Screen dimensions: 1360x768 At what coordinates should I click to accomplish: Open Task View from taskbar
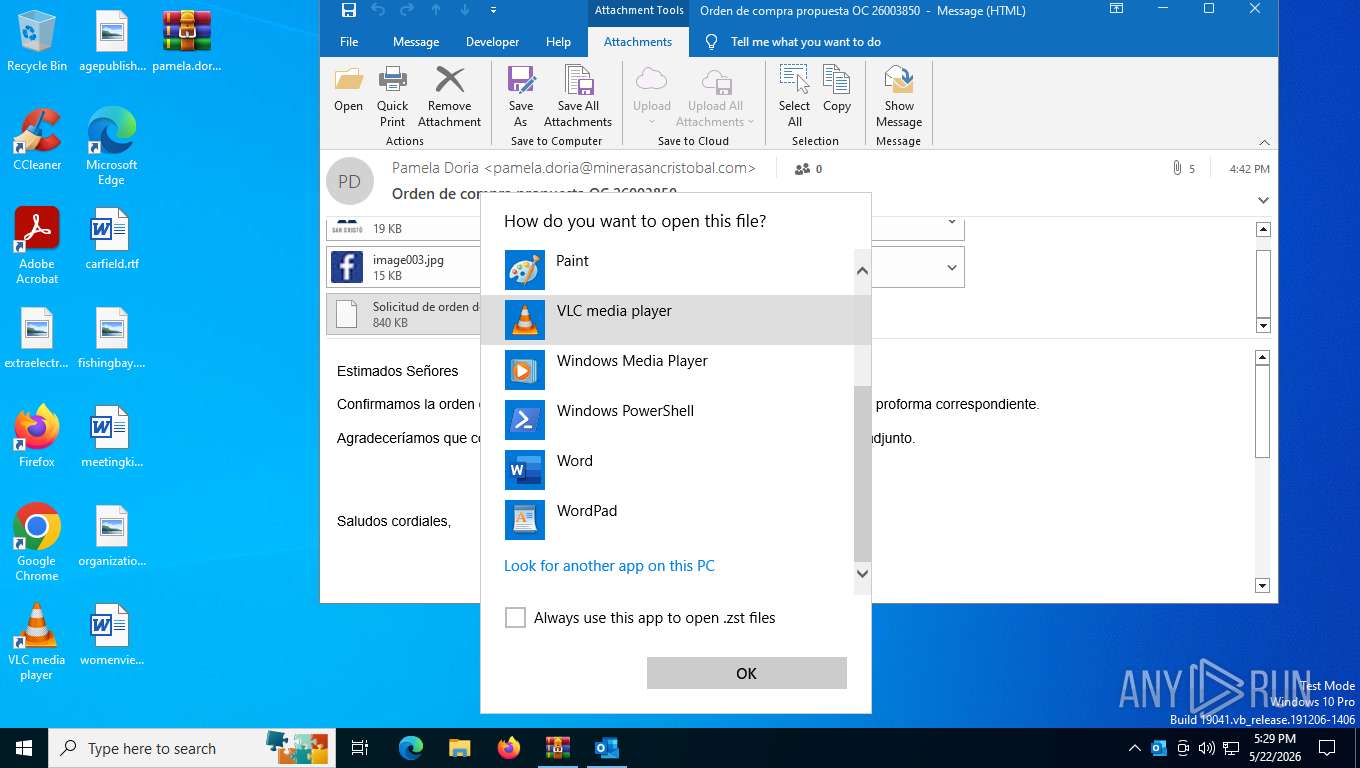pos(360,748)
